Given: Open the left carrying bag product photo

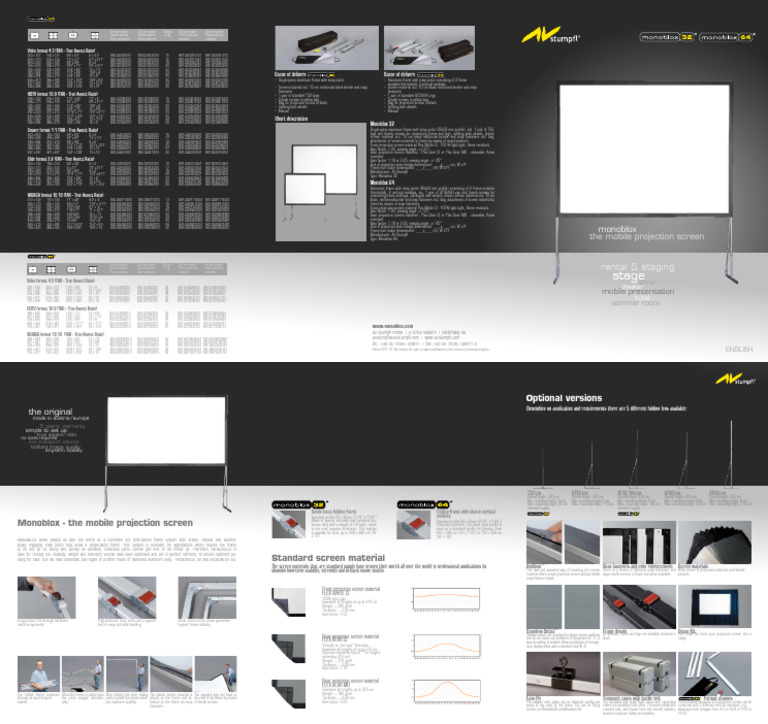Looking at the screenshot, I should click(327, 48).
